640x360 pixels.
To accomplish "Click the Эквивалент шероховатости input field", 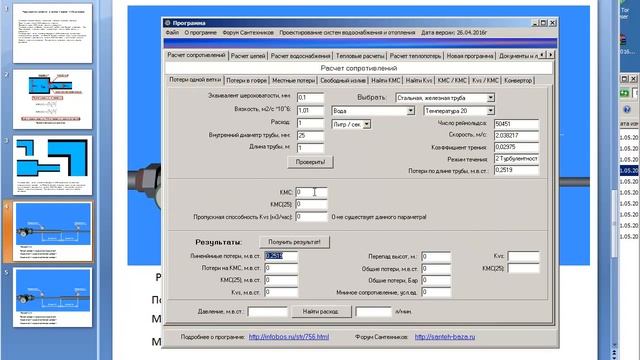I will (x=310, y=98).
